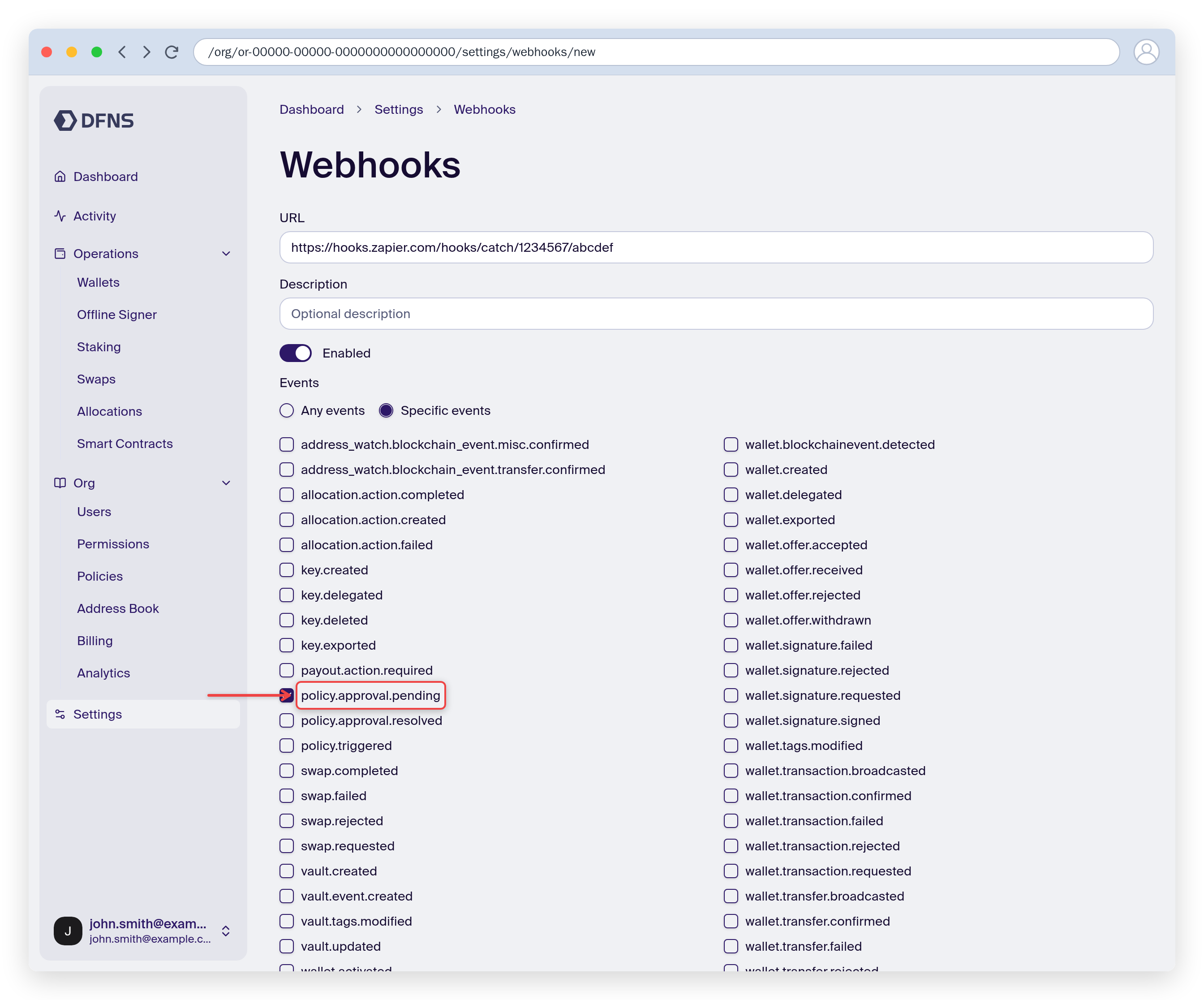Open Smart Contracts in the sidebar
The width and height of the screenshot is (1204, 1000).
pos(125,444)
